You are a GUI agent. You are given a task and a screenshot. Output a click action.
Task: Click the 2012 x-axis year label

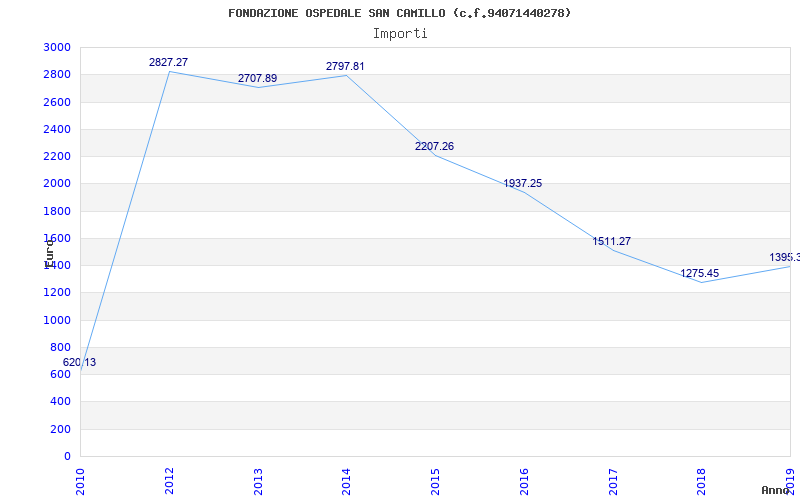click(x=169, y=481)
